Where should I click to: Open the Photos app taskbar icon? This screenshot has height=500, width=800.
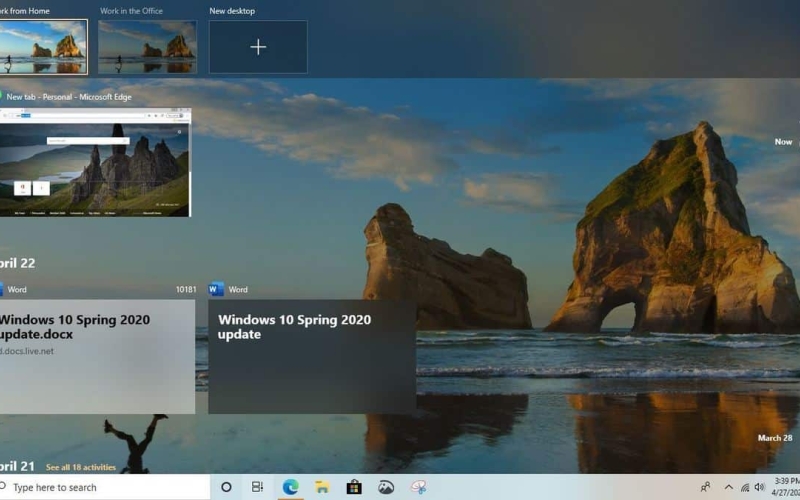click(x=386, y=487)
